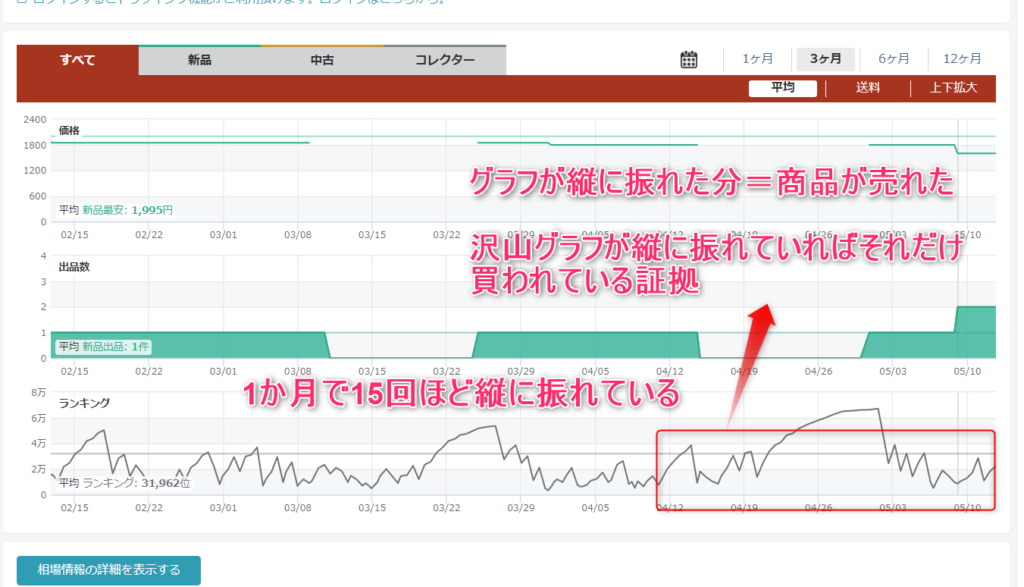Toggle 上下拡大 chart scaling
This screenshot has height=587, width=1024.
[953, 88]
